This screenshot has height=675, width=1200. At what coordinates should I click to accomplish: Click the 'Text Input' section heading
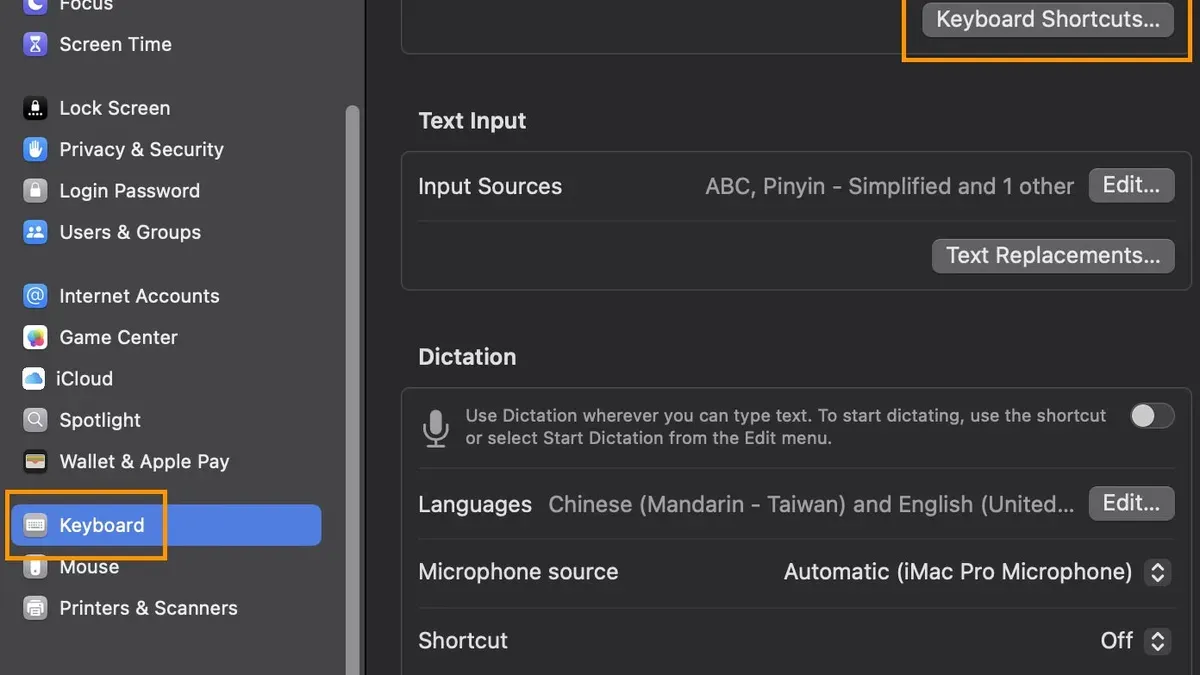pos(472,121)
